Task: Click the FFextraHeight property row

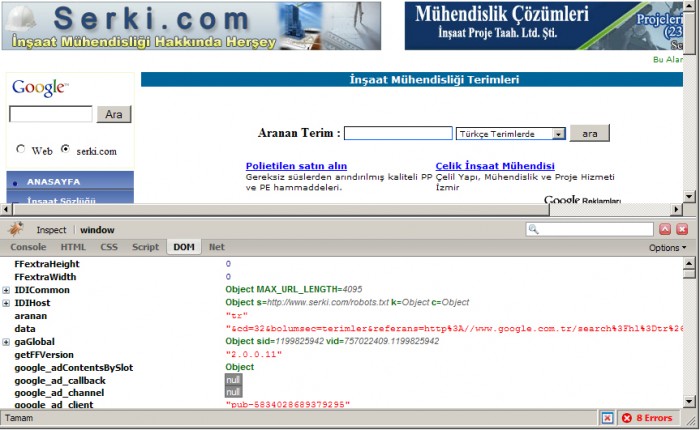Action: click(341, 264)
